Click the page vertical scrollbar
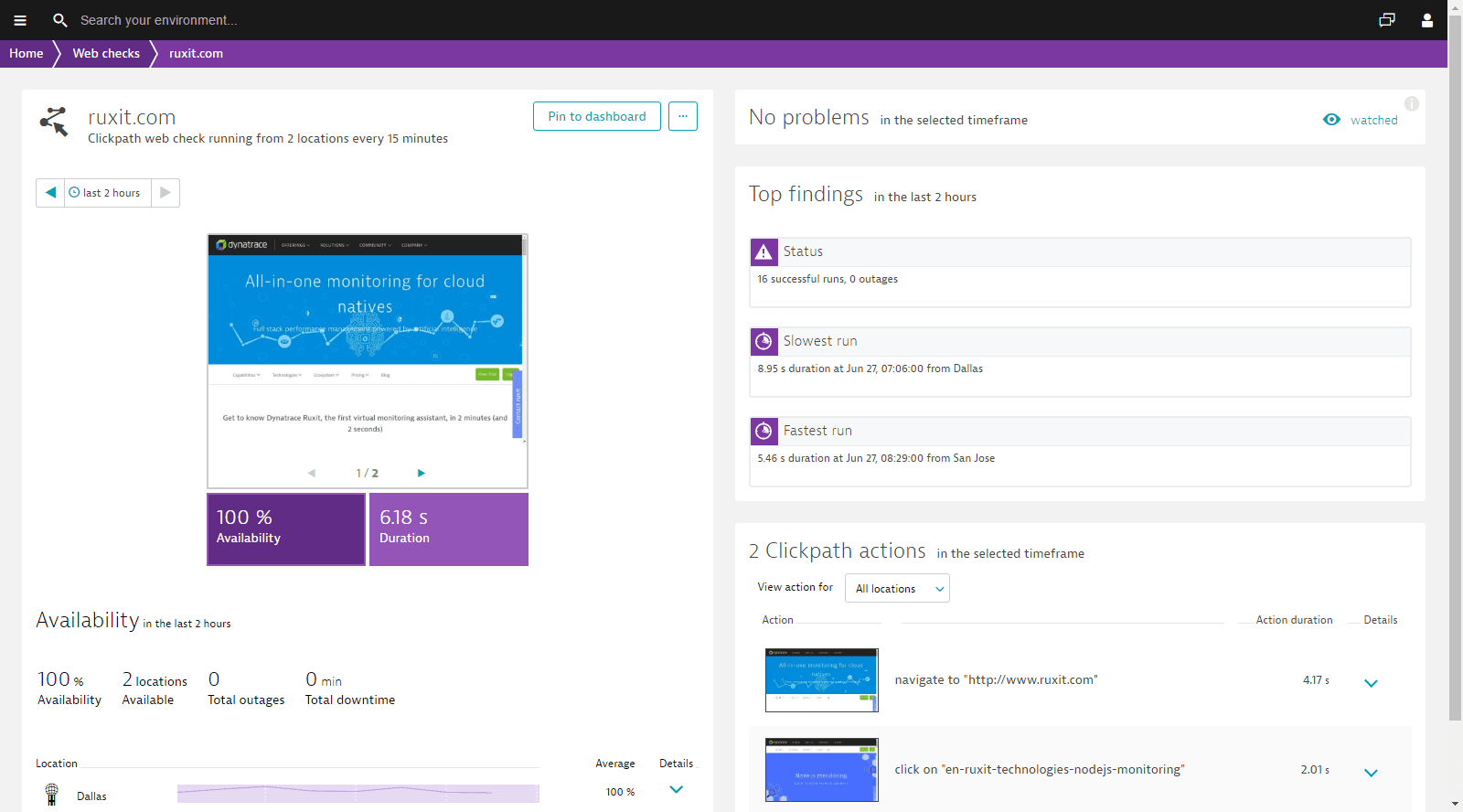 [1455, 366]
